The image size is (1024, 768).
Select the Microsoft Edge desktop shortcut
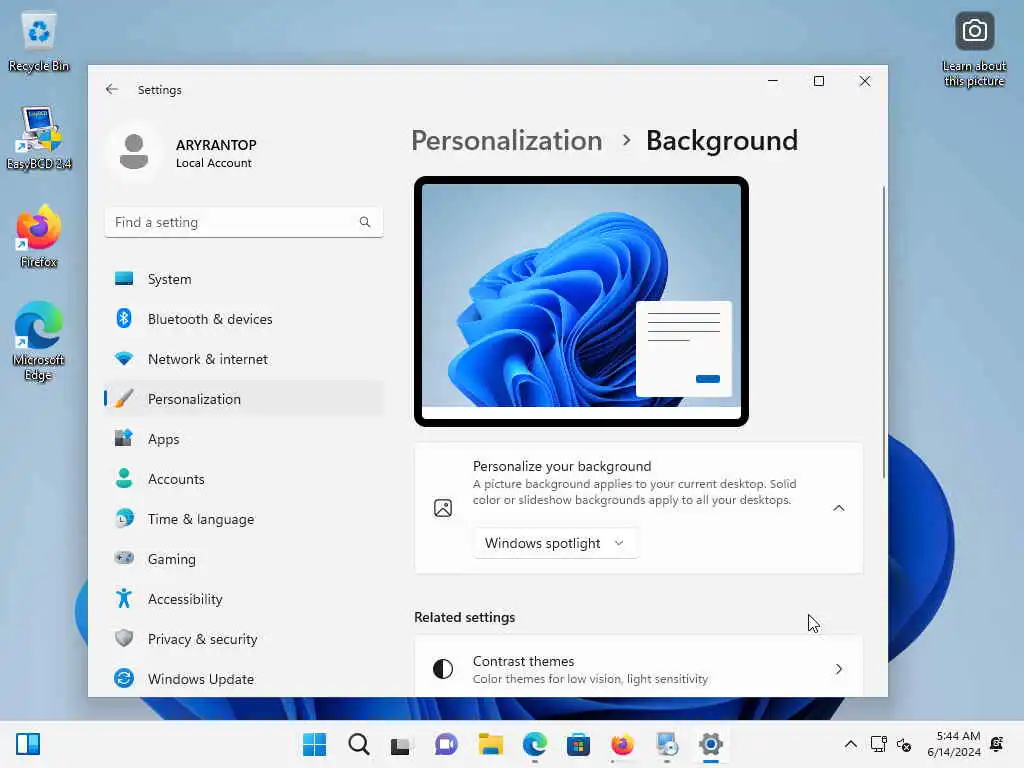39,342
